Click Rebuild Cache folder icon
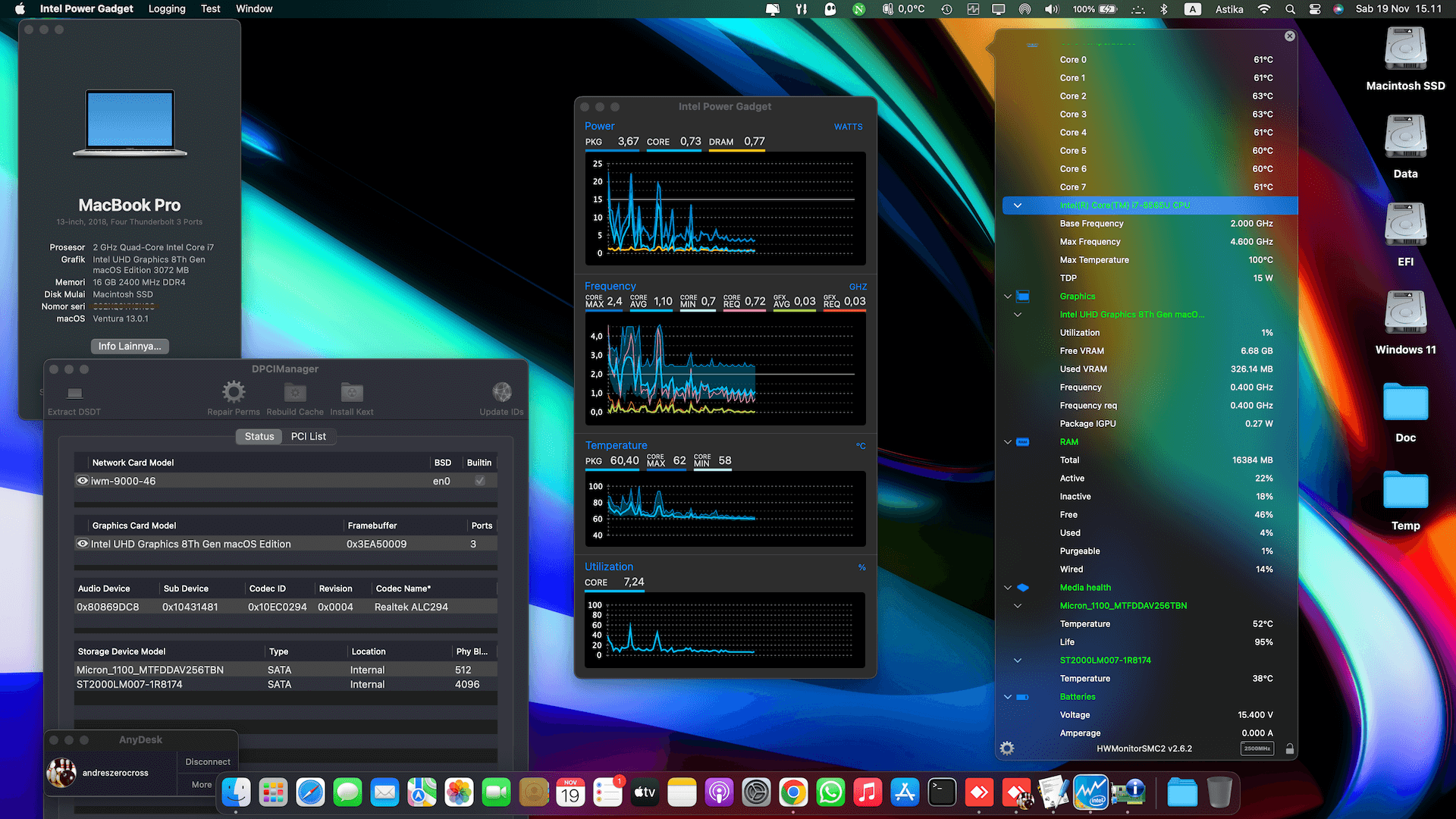 (295, 392)
